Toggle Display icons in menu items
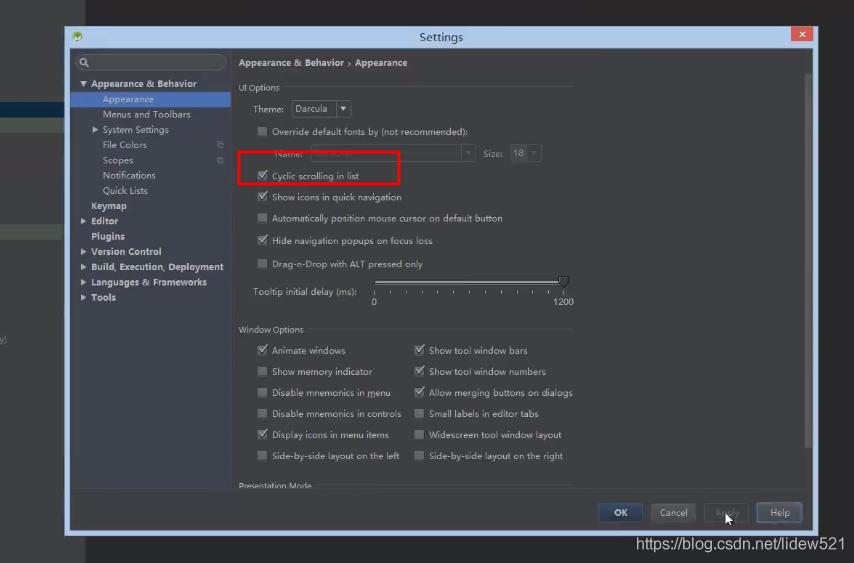Viewport: 854px width, 563px height. click(x=263, y=435)
